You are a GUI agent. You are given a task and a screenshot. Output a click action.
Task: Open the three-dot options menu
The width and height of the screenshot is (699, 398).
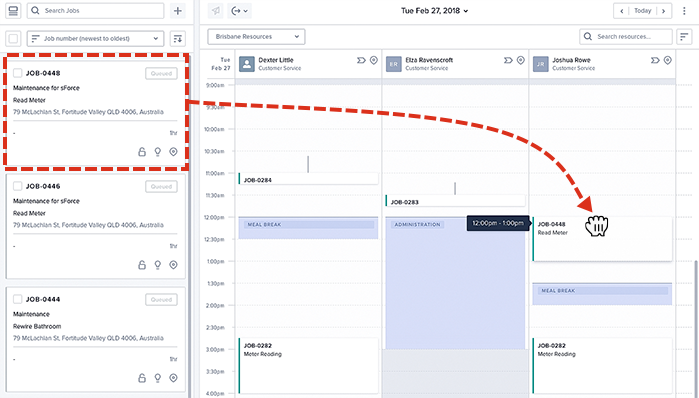(684, 11)
